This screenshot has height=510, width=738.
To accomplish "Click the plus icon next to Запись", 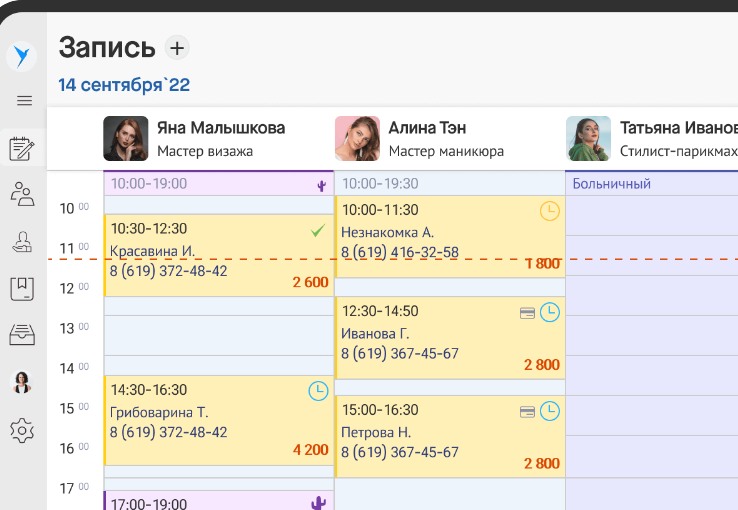I will (x=177, y=47).
